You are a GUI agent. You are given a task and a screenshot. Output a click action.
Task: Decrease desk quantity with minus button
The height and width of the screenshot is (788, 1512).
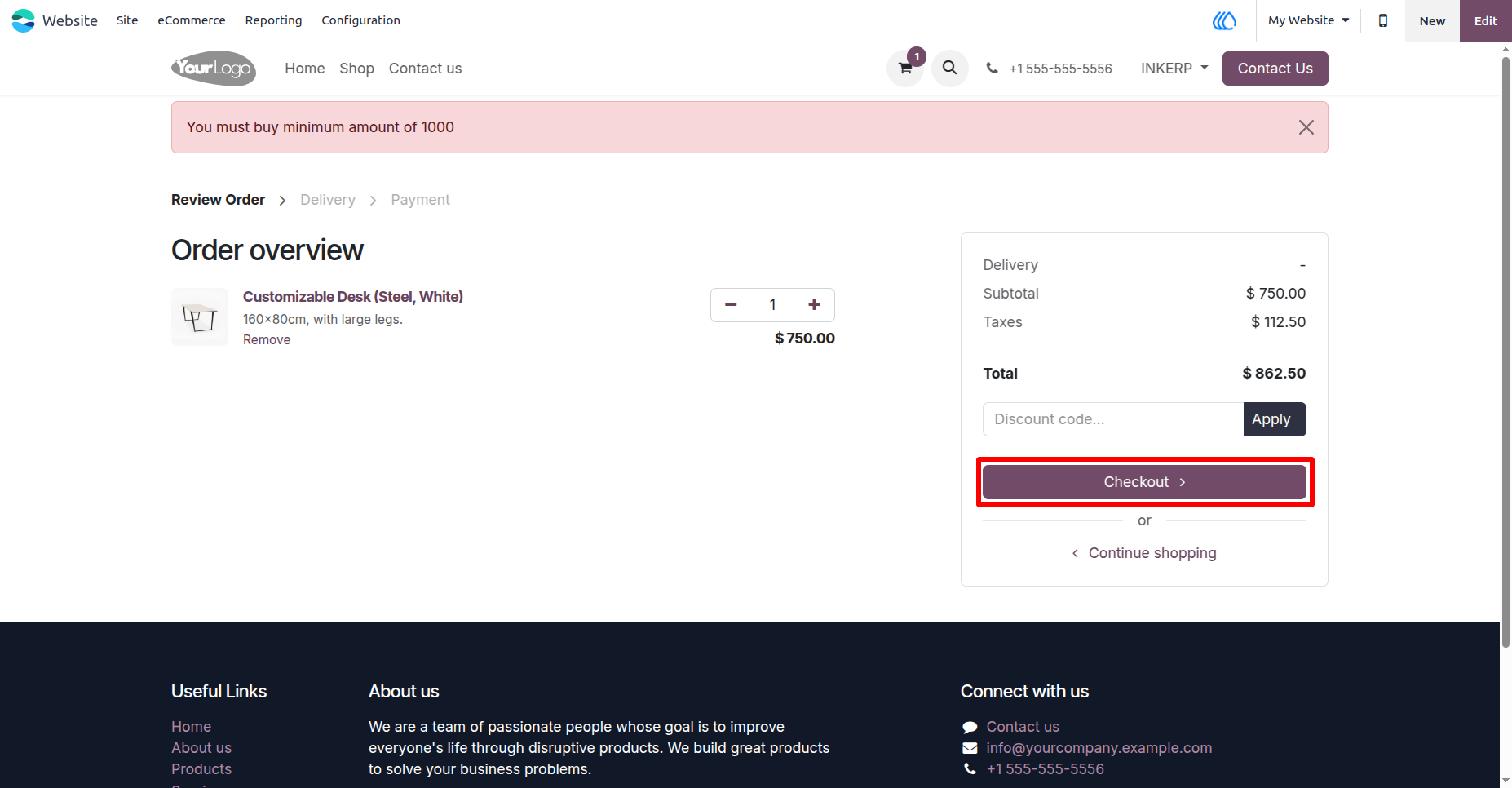732,305
